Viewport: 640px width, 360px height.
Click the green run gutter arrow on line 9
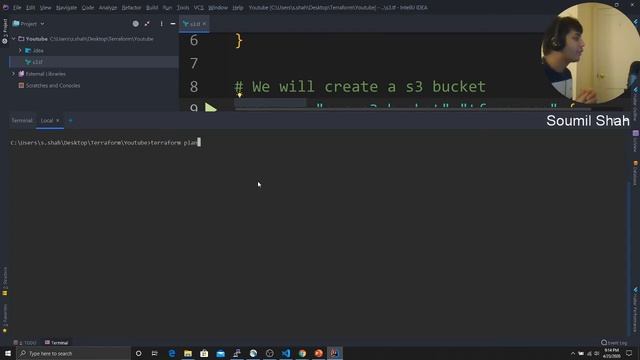211,108
